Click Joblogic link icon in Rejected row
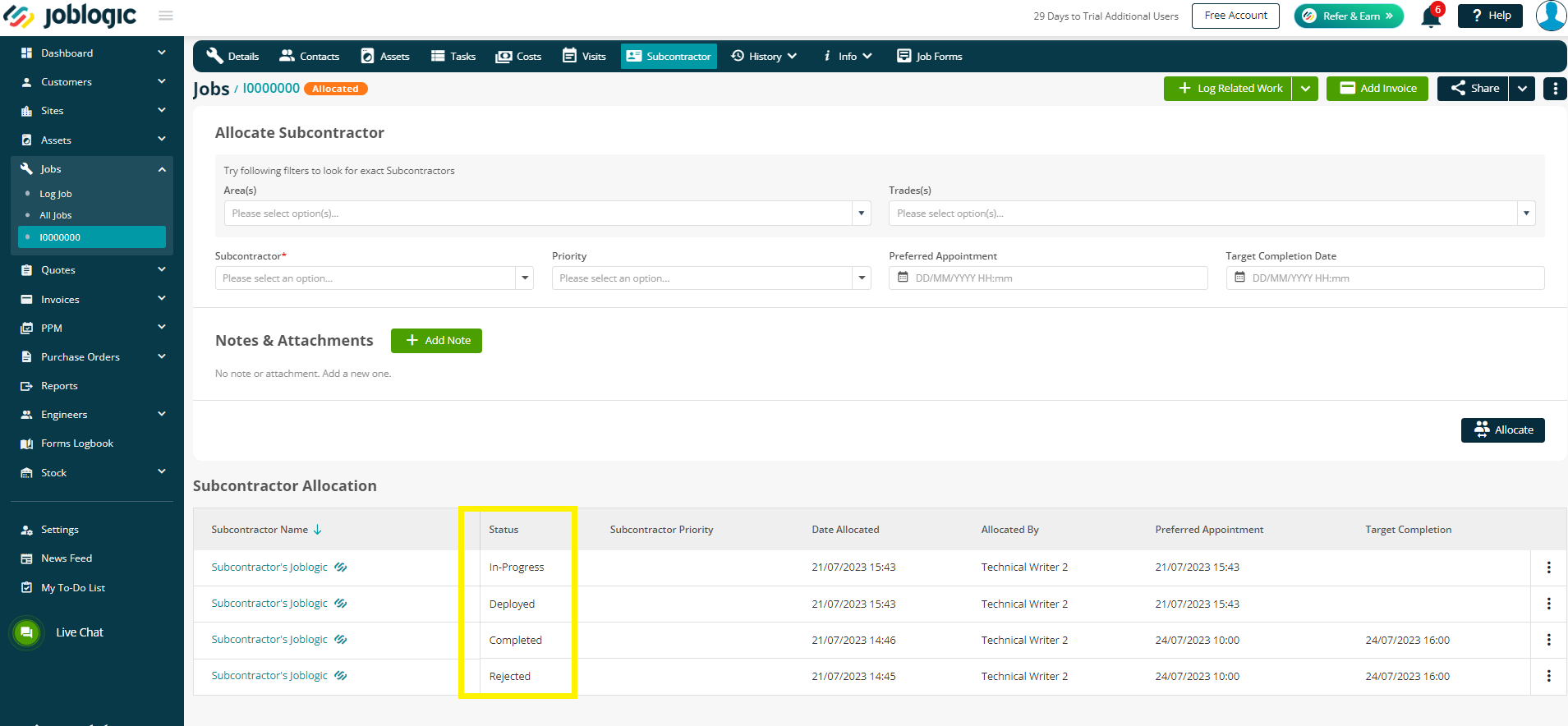This screenshot has height=726, width=1568. point(341,676)
